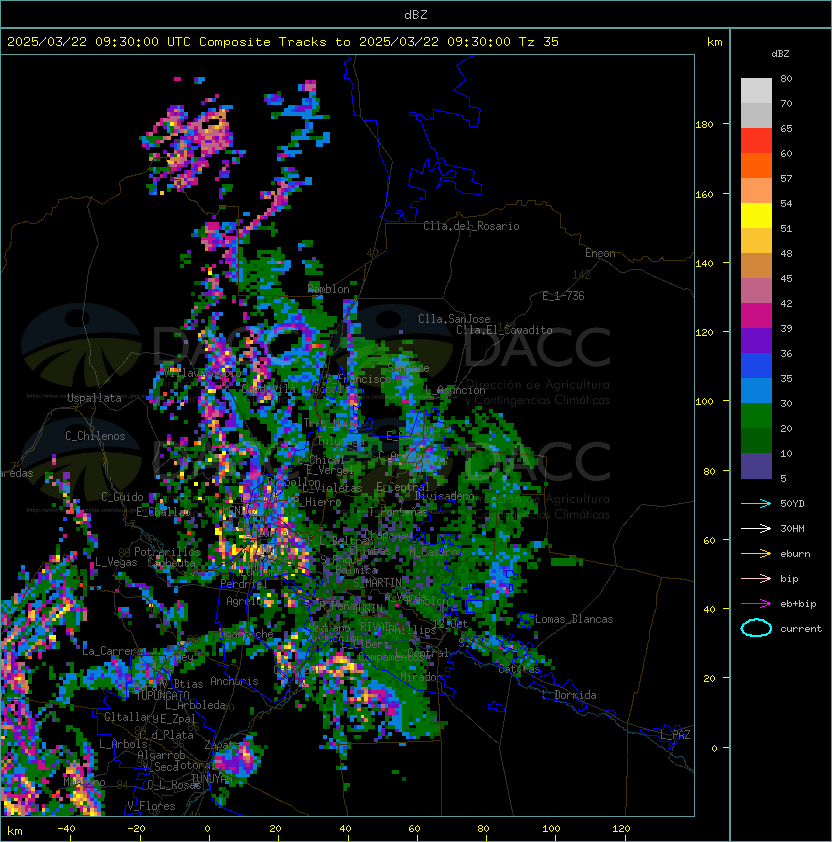
Task: Click the TUNUYAN place label
Action: click(212, 779)
